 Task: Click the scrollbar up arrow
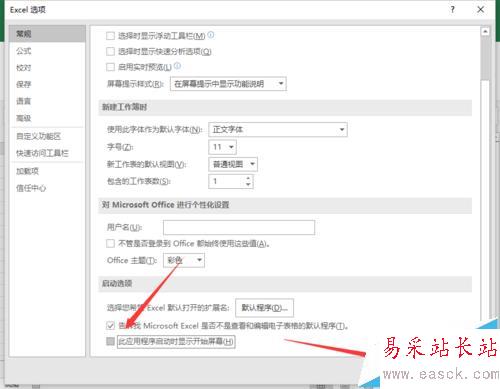(x=485, y=32)
